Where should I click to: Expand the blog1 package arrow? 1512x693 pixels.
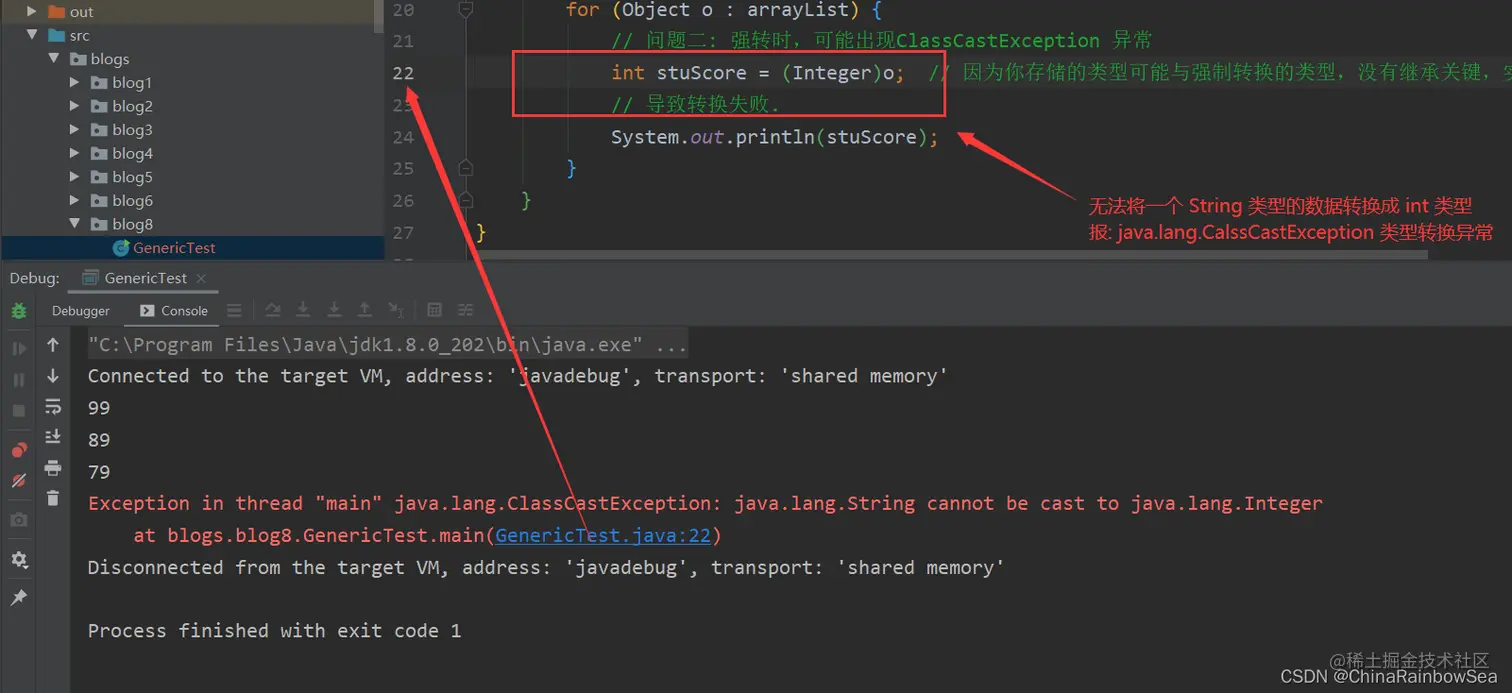tap(75, 82)
